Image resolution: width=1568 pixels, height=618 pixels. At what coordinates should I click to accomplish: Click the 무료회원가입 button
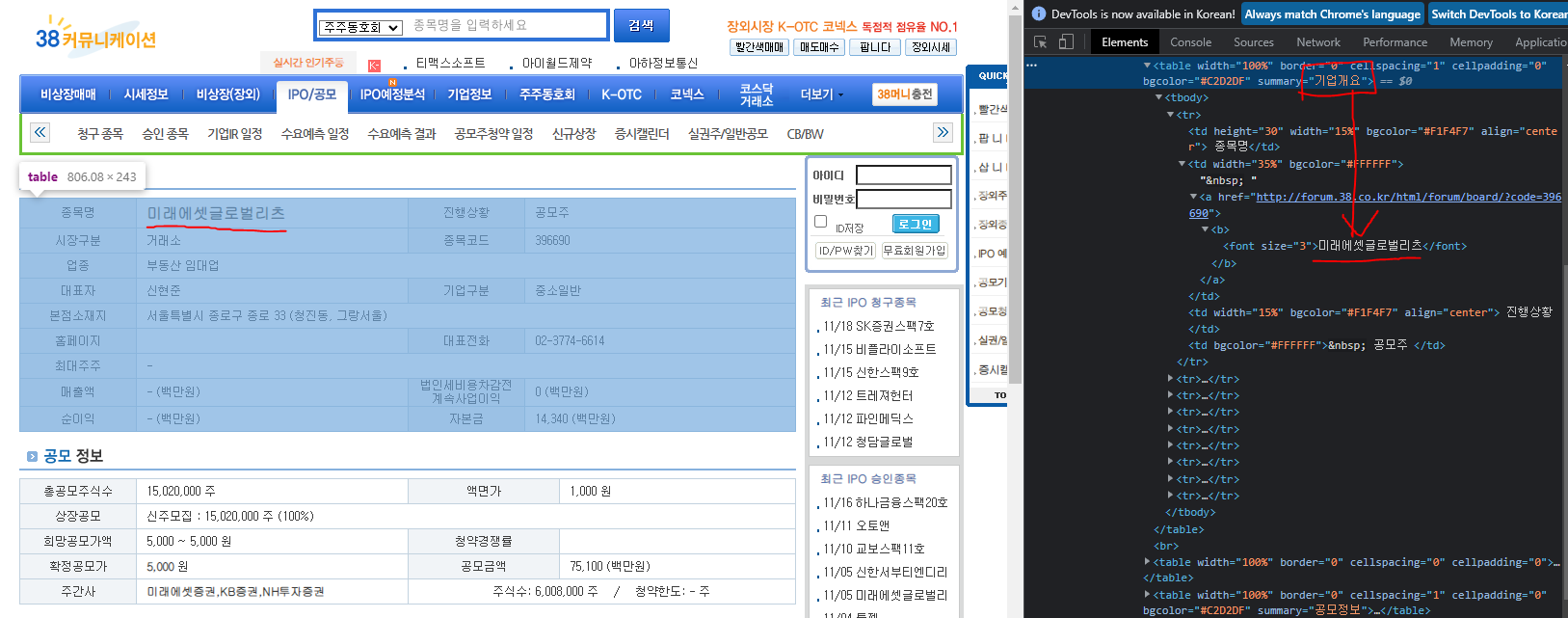915,251
